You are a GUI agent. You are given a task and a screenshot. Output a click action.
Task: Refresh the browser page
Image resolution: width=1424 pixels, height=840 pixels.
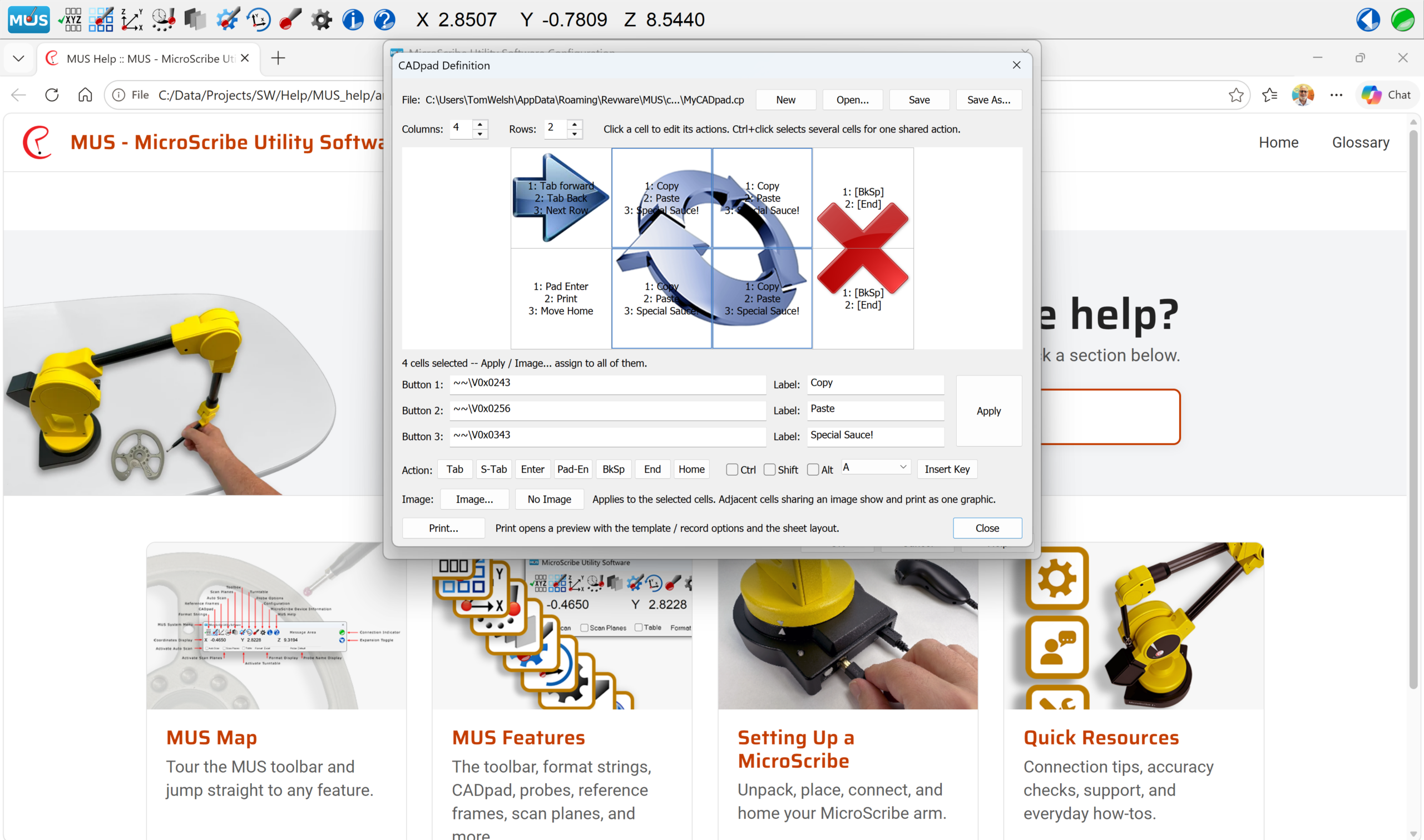52,95
